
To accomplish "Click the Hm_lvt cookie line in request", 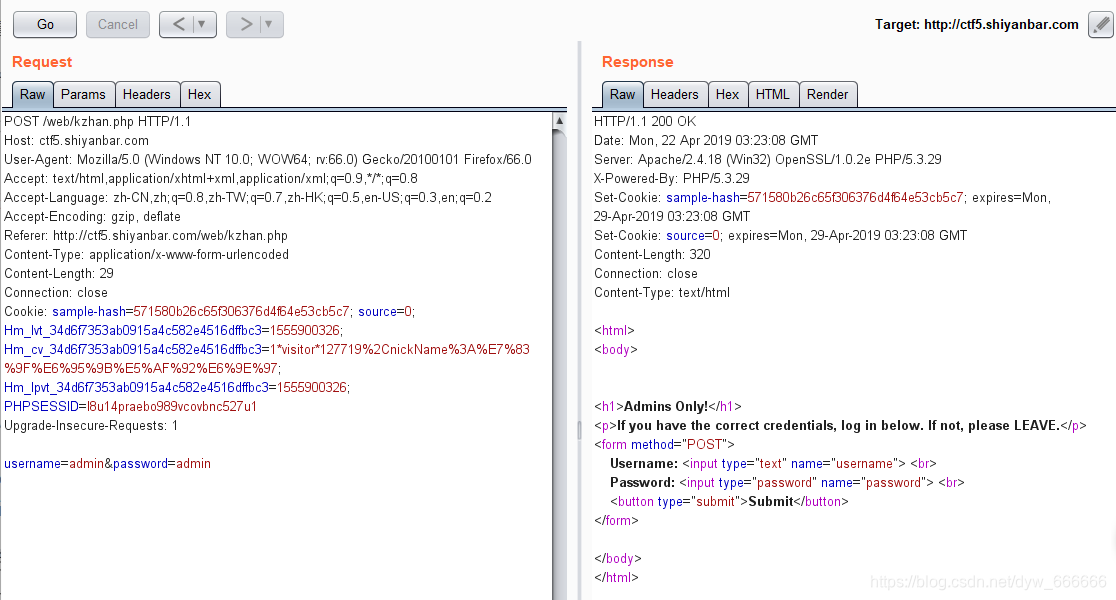I will coord(174,330).
